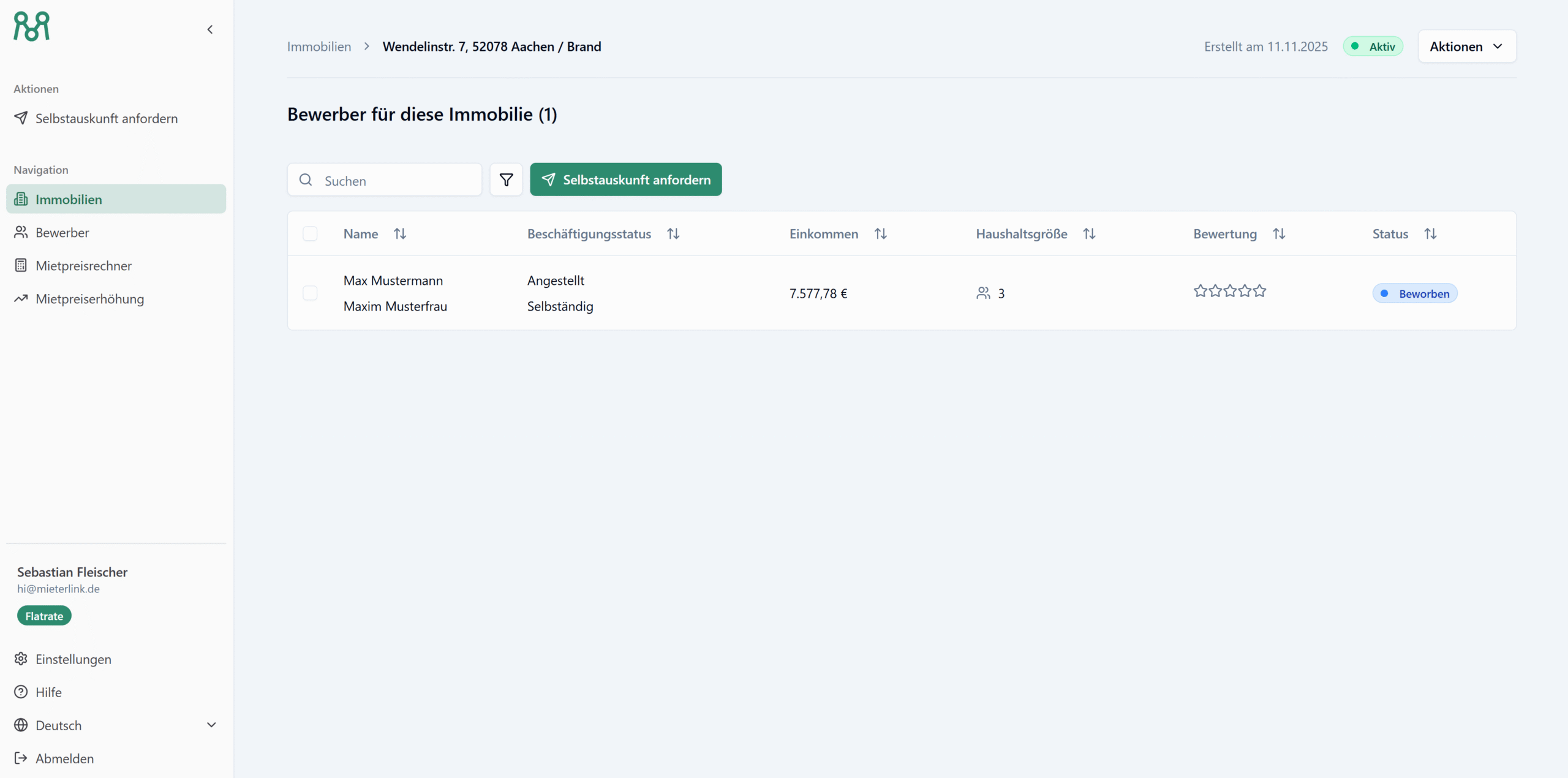Click the Mieterlink logo icon
Image resolution: width=1568 pixels, height=778 pixels.
coord(32,26)
